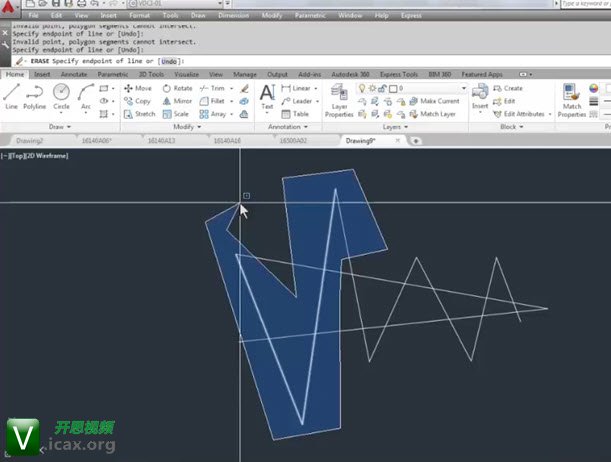Click the Plot printer icon in quick access toolbar
The height and width of the screenshot is (462, 611).
tap(81, 4)
